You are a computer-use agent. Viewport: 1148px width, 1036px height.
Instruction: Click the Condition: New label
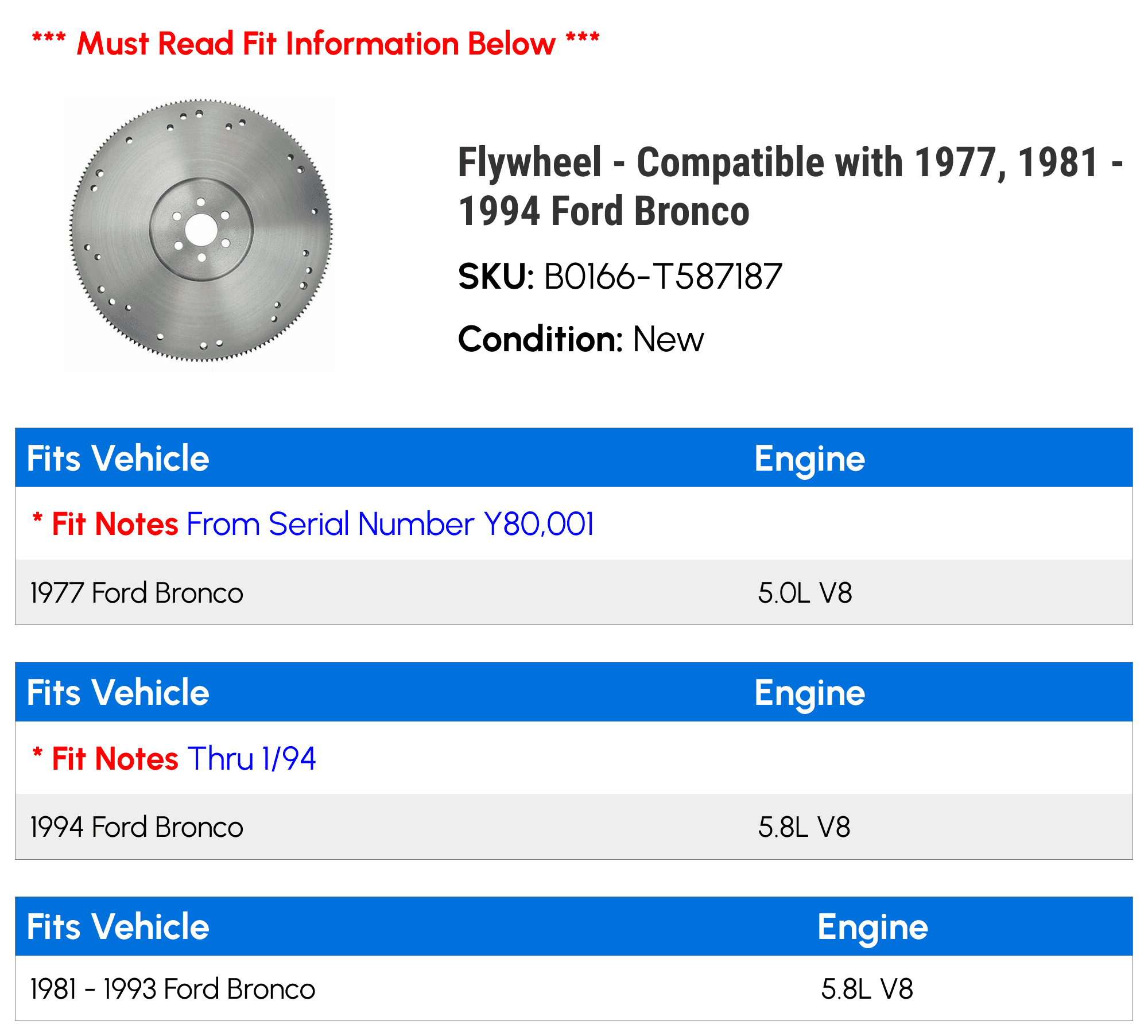coord(581,339)
